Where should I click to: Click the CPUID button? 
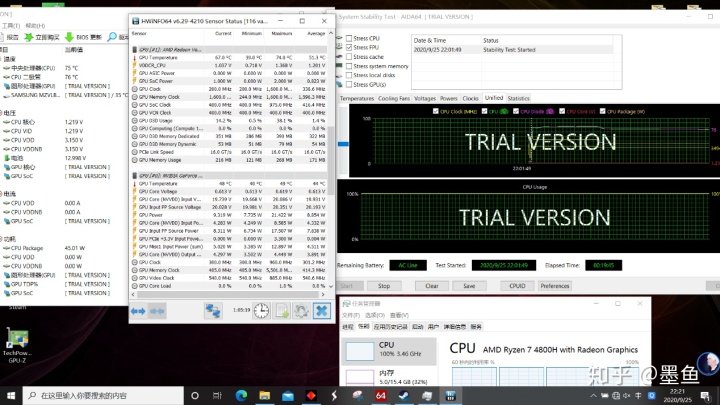(x=517, y=286)
